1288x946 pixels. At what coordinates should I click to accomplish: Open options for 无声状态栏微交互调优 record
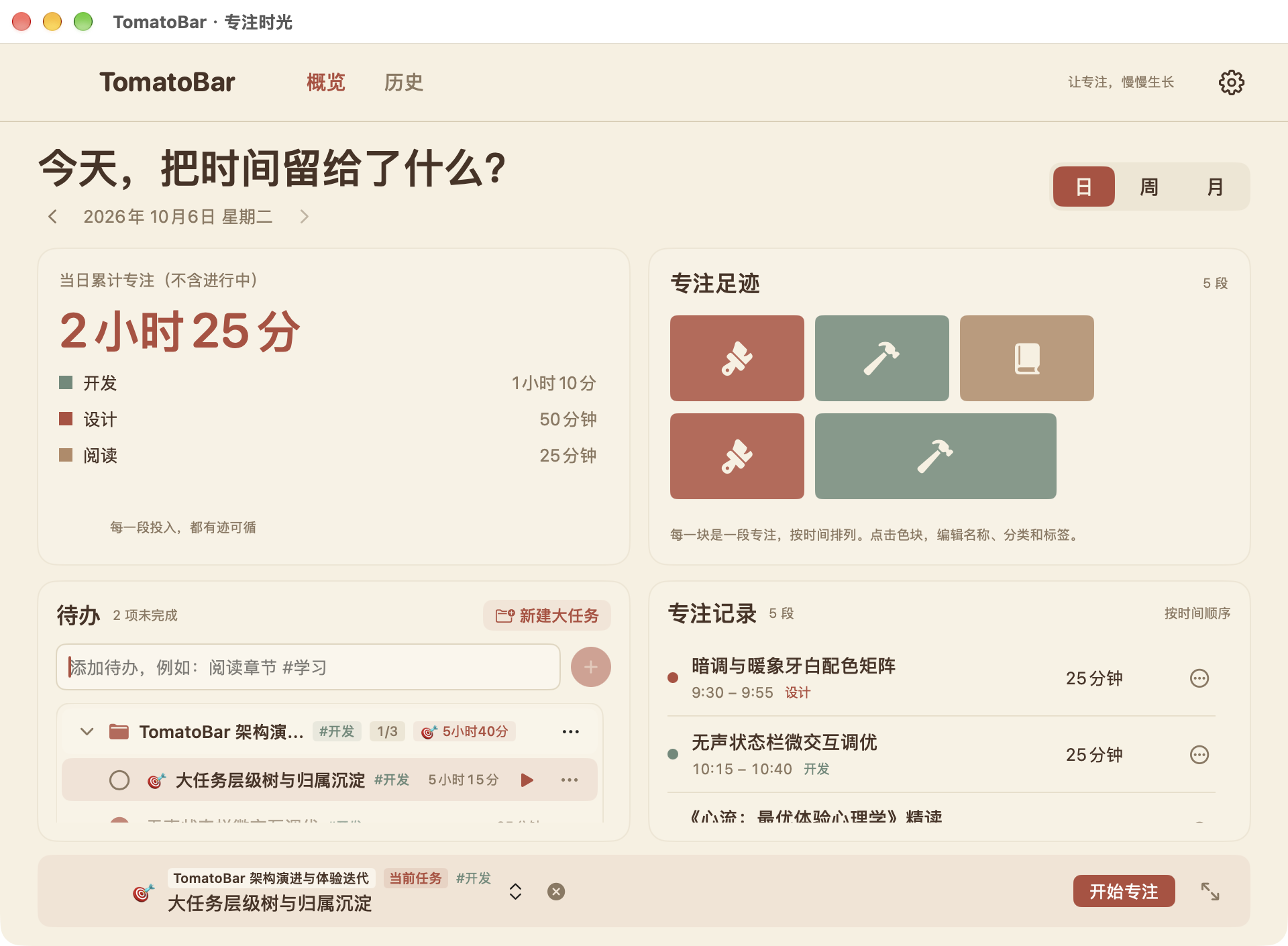[1199, 755]
